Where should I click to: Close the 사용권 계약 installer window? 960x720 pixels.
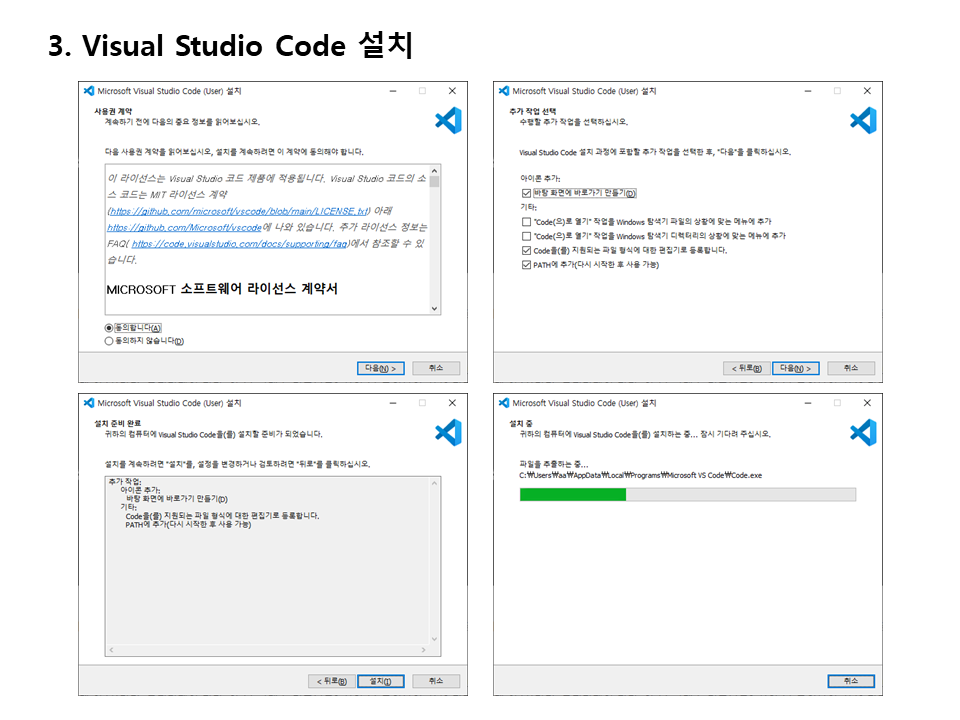[452, 91]
